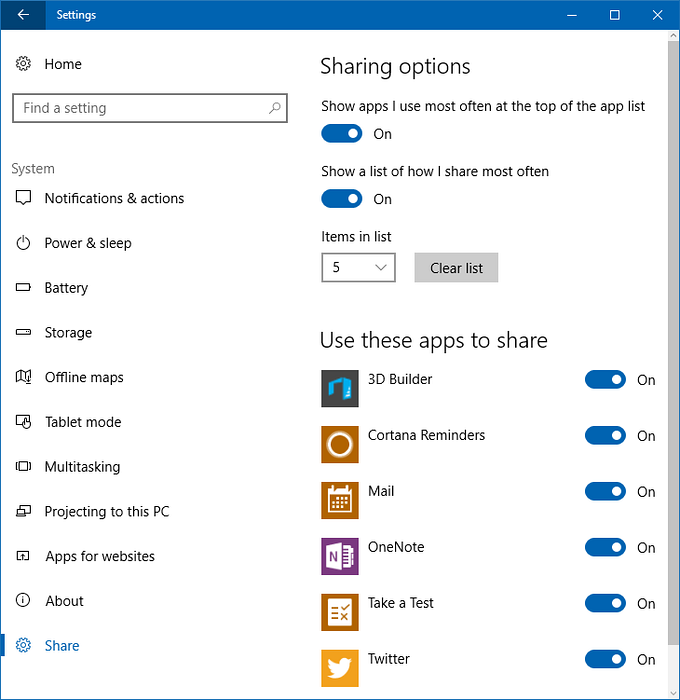Turn off Twitter sharing toggle
Image resolution: width=680 pixels, height=700 pixels.
click(x=605, y=660)
